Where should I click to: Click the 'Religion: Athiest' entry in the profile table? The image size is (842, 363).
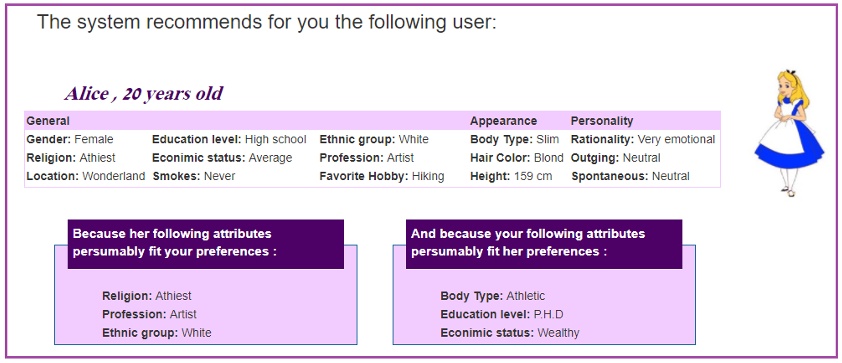(70, 158)
